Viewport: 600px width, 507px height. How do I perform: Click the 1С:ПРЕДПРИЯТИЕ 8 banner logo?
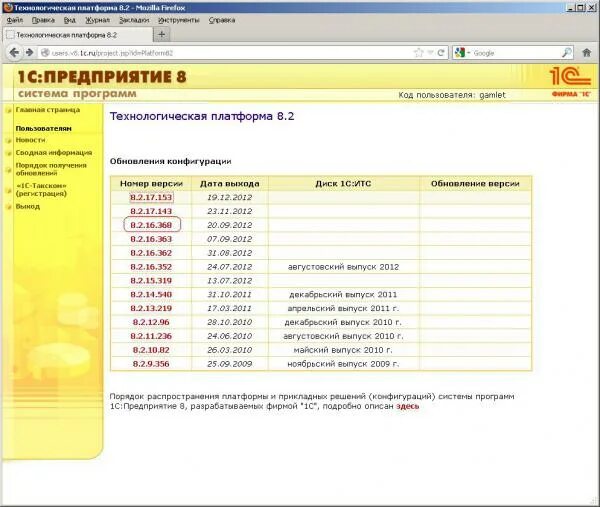(102, 77)
